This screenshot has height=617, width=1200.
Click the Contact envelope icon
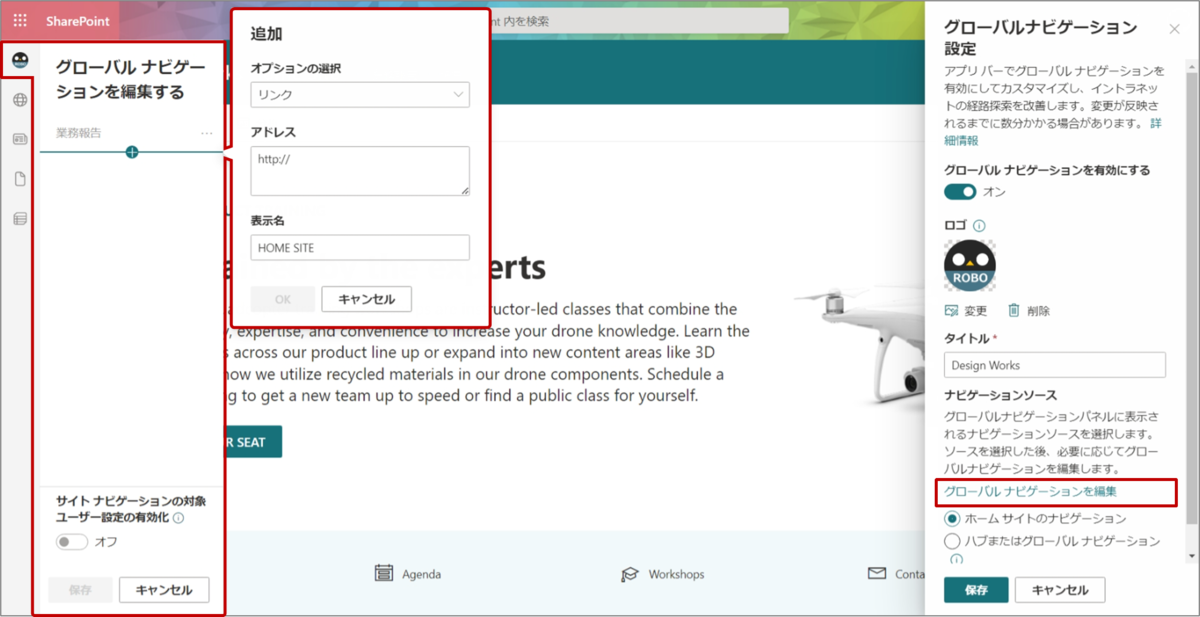(877, 574)
